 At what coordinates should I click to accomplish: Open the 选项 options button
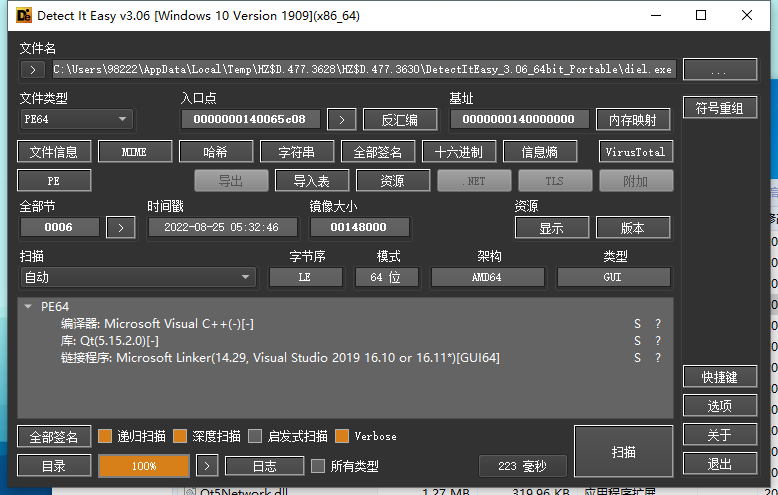point(720,406)
